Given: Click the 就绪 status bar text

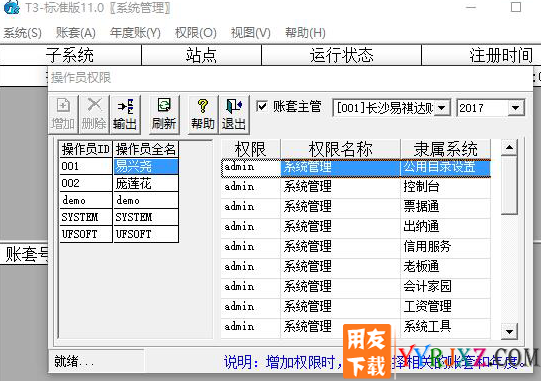Looking at the screenshot, I should pyautogui.click(x=73, y=362).
